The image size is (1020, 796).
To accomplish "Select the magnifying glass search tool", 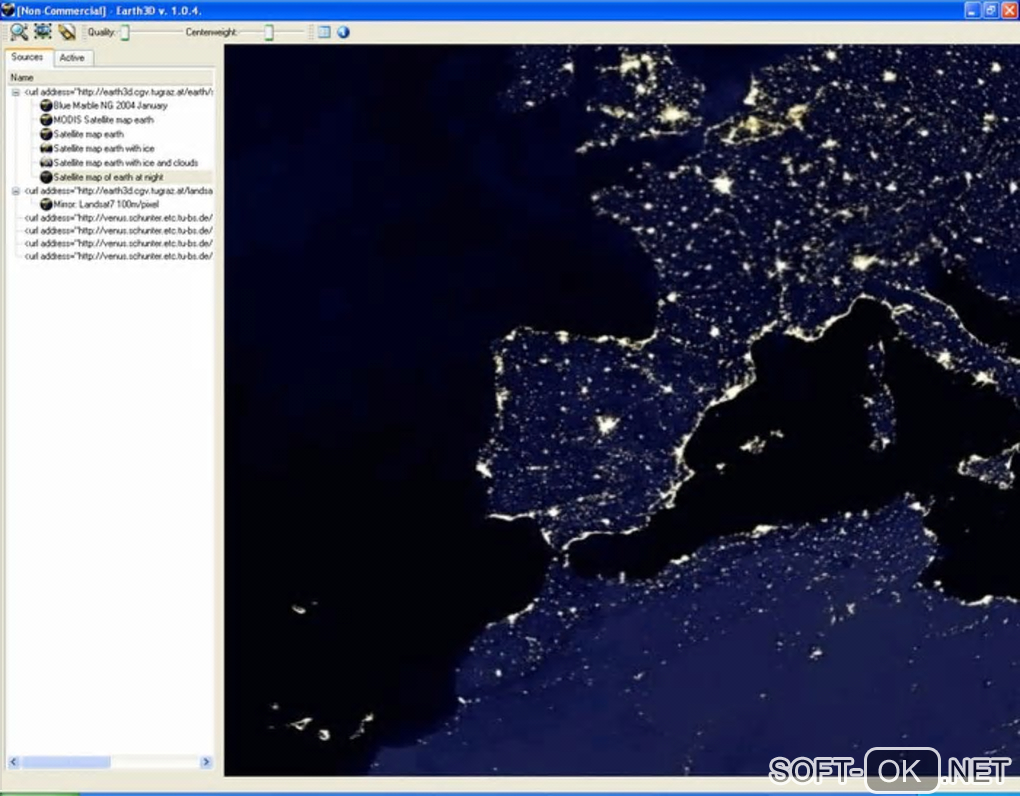I will (19, 32).
